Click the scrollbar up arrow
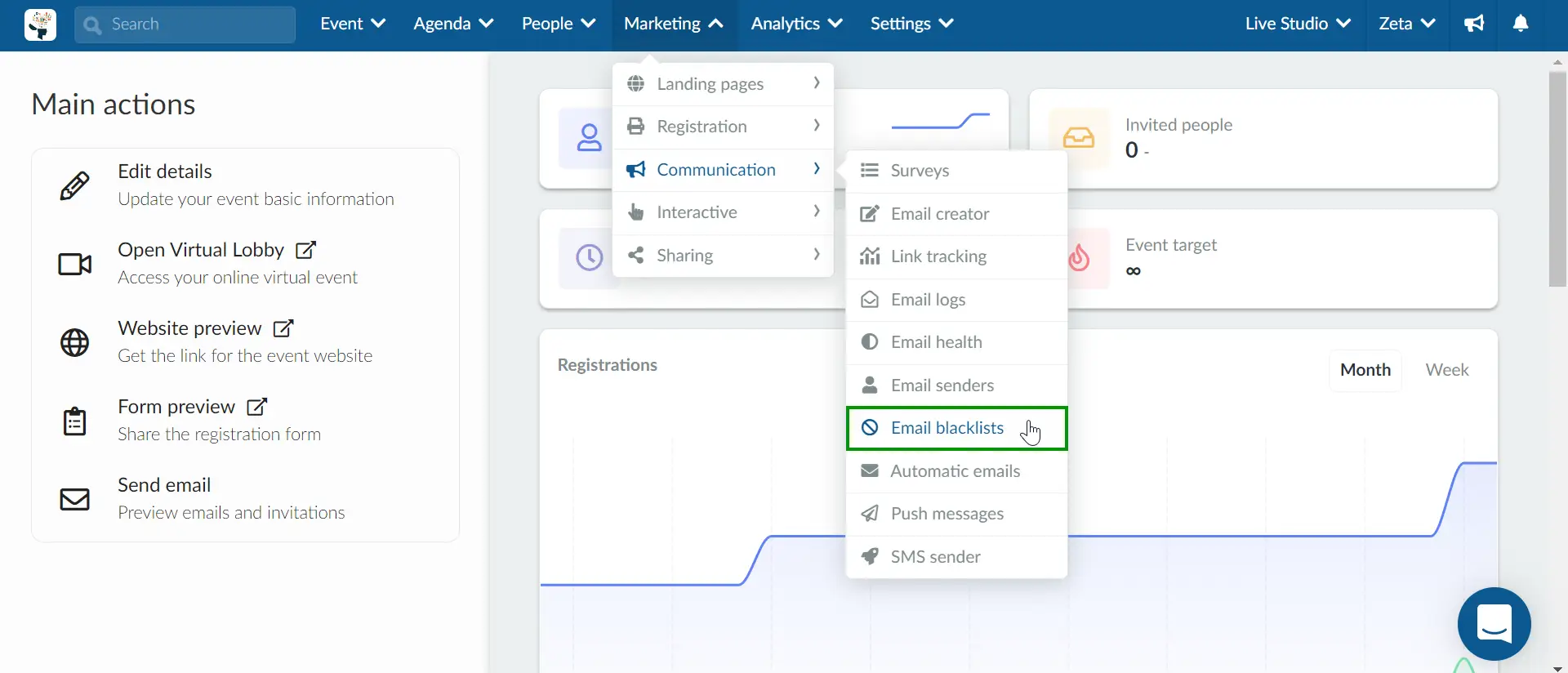This screenshot has height=673, width=1568. point(1557,62)
